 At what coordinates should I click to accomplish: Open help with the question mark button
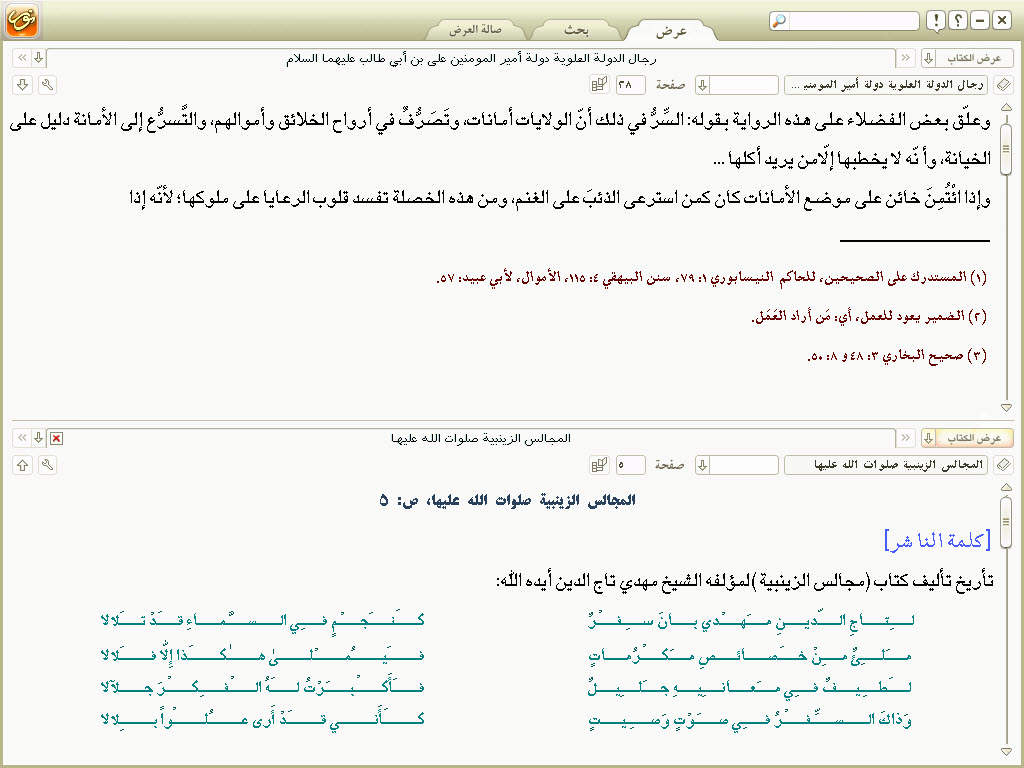coord(957,21)
